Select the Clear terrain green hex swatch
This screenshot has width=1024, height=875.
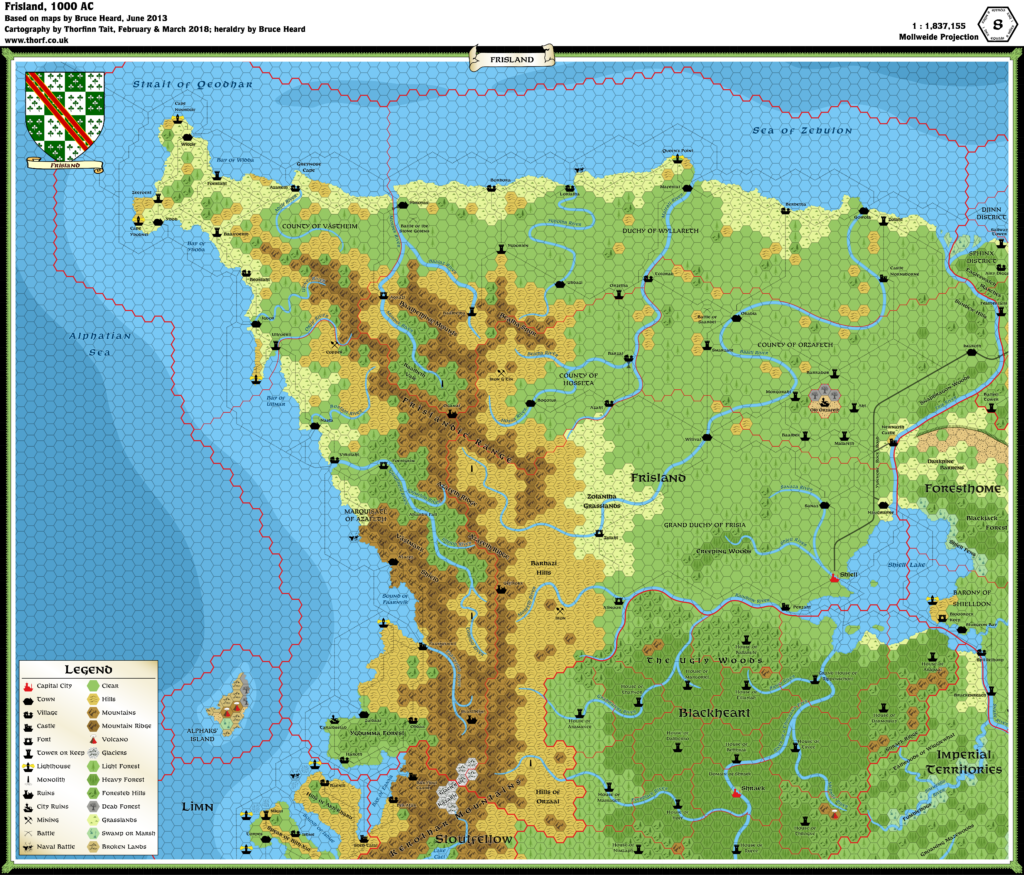click(92, 684)
